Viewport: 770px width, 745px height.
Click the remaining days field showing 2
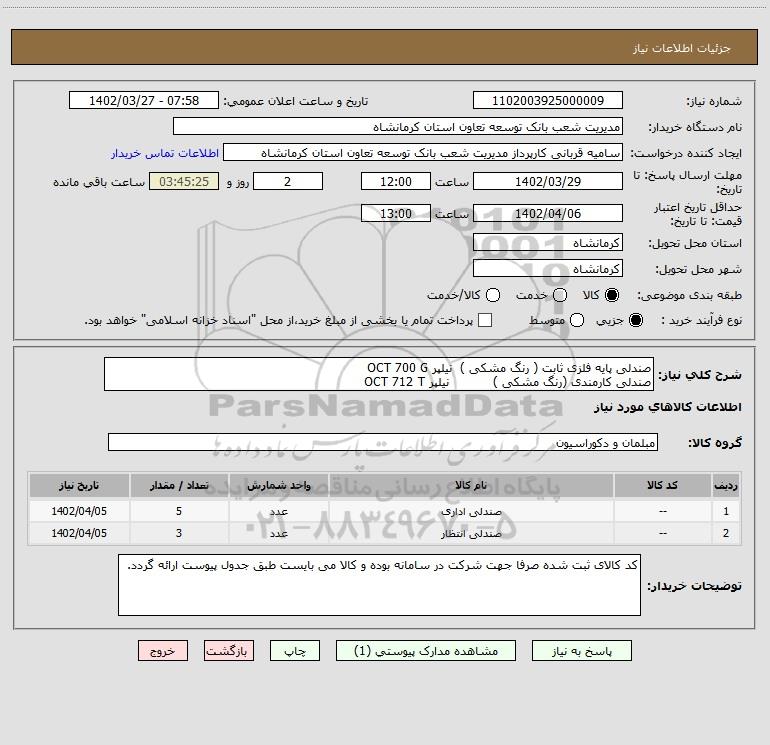pyautogui.click(x=288, y=181)
